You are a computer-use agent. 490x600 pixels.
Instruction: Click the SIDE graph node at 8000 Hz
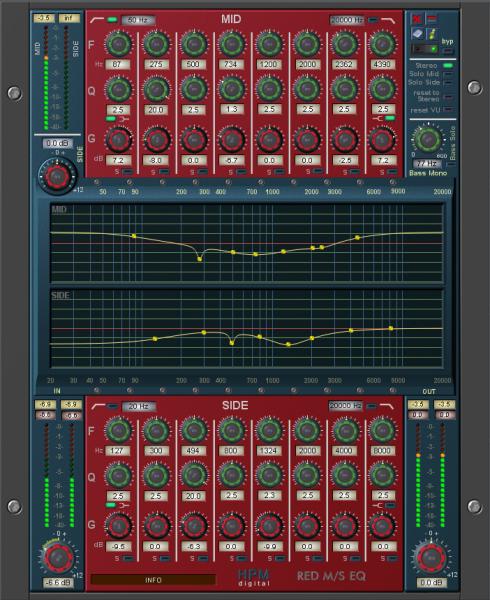tap(391, 328)
